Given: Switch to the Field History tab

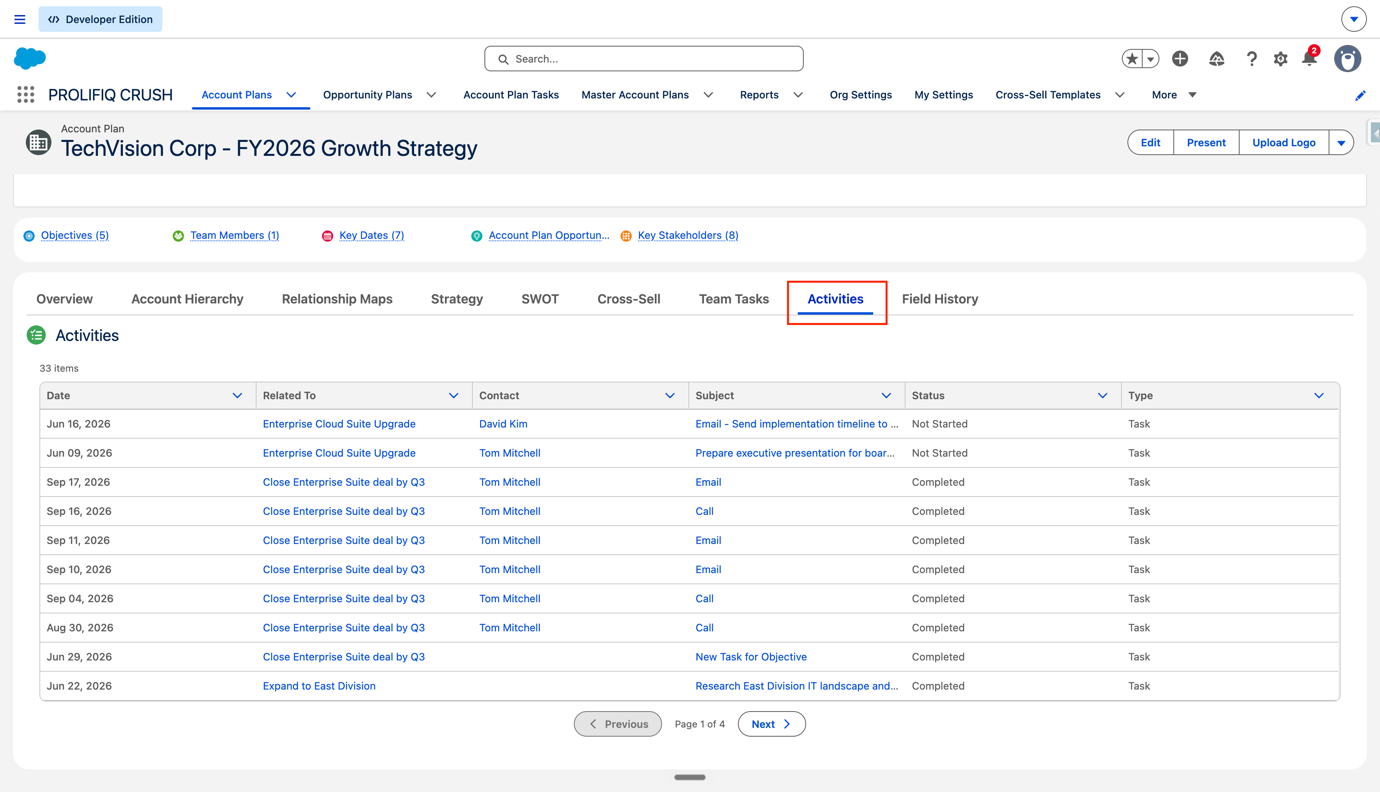Looking at the screenshot, I should click(x=940, y=299).
